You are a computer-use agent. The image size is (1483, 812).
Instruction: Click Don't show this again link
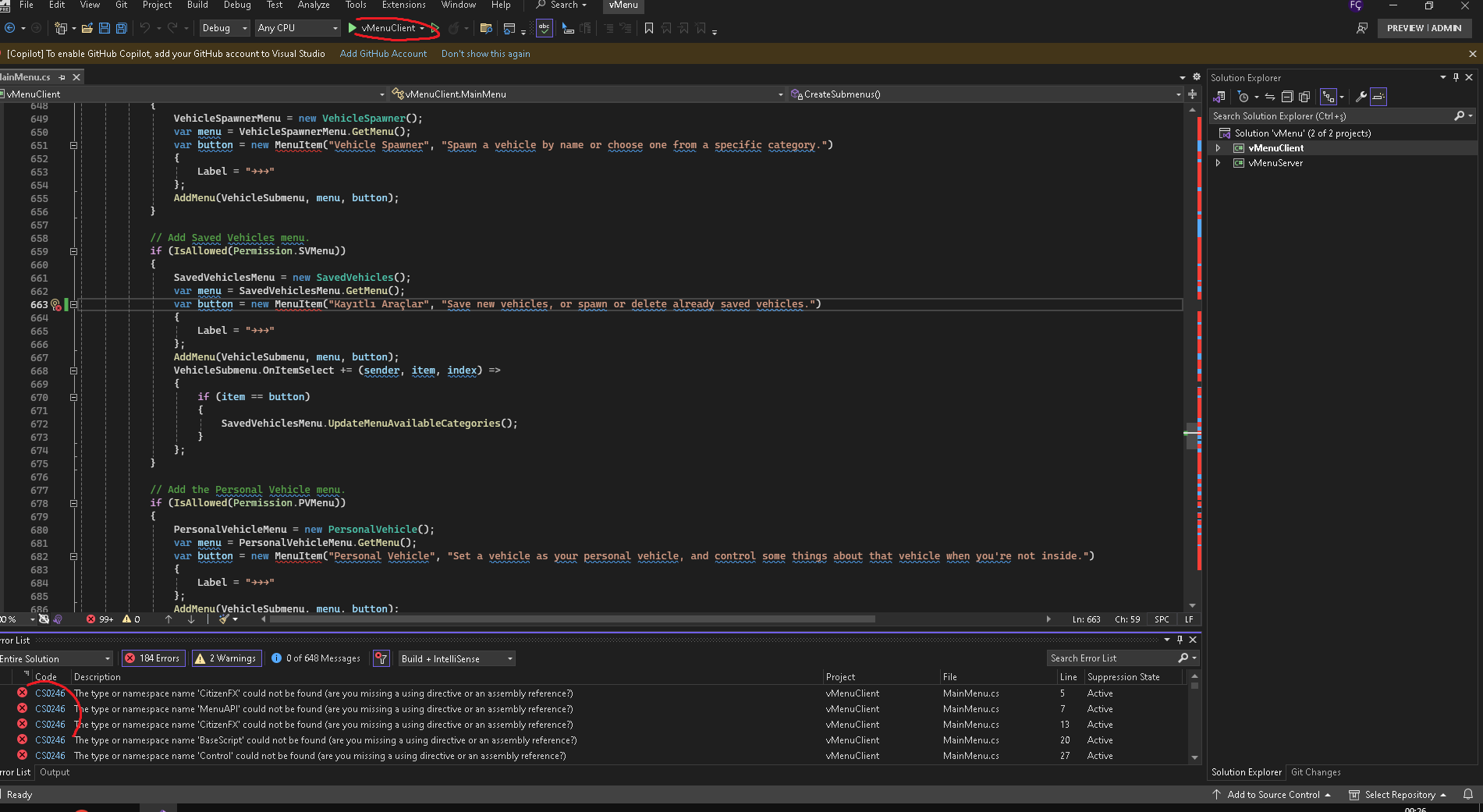[x=485, y=54]
